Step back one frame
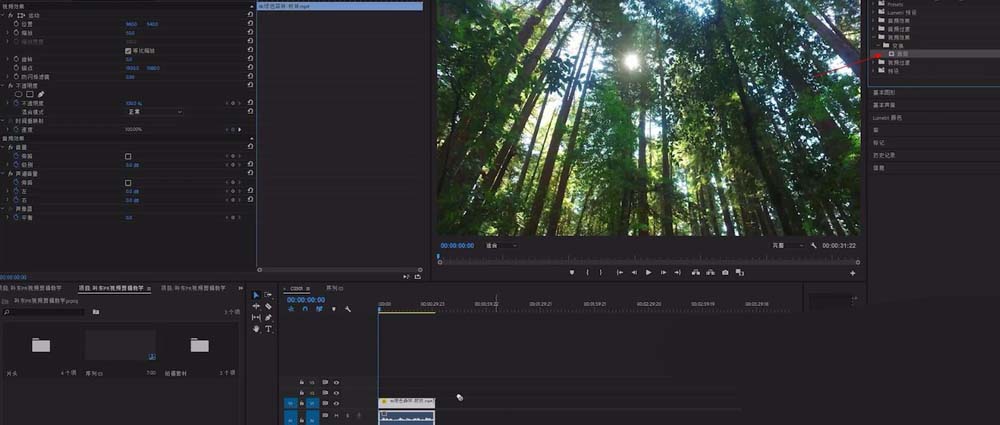The height and width of the screenshot is (425, 1000). (634, 272)
